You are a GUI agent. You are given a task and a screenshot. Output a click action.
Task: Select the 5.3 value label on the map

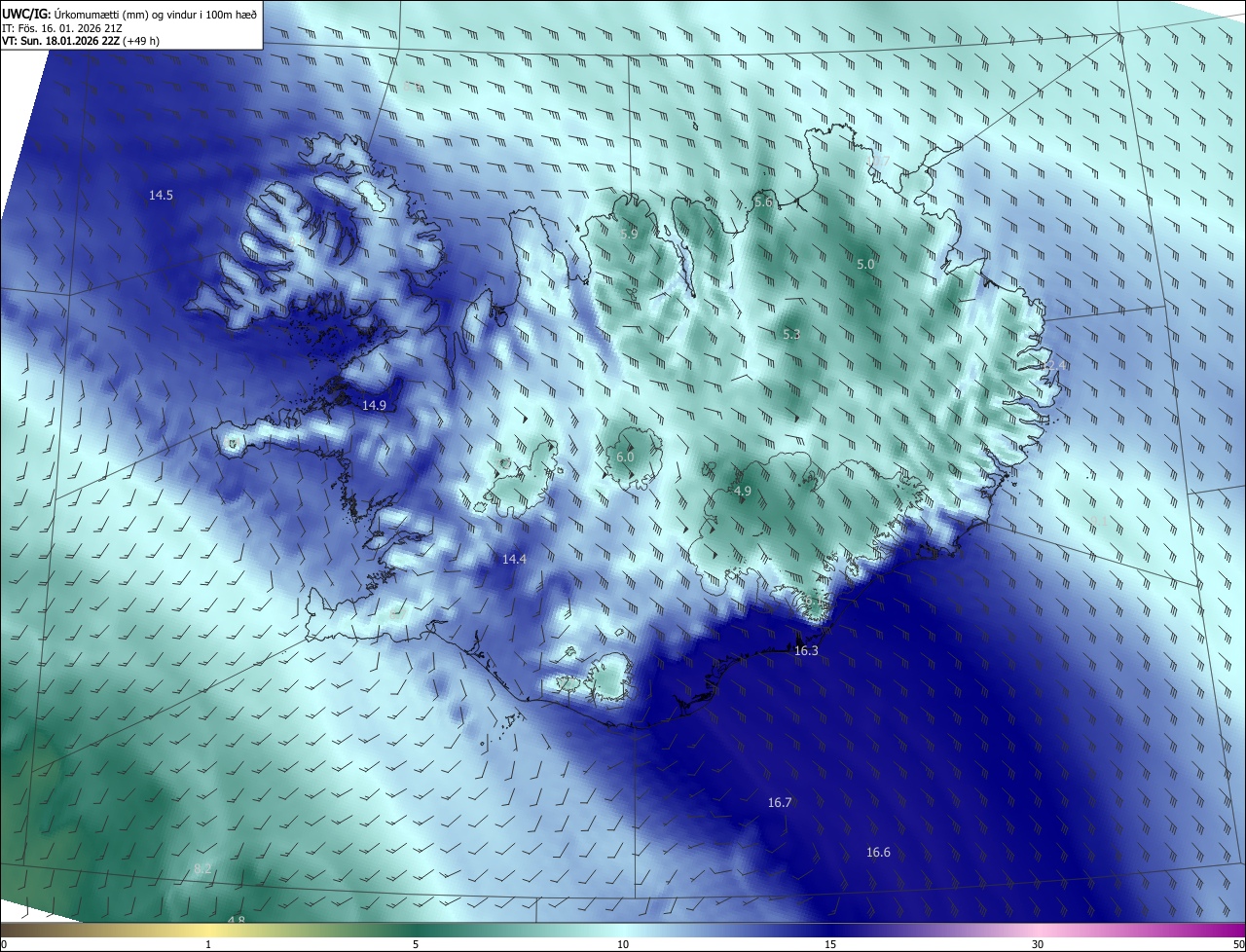pos(791,335)
